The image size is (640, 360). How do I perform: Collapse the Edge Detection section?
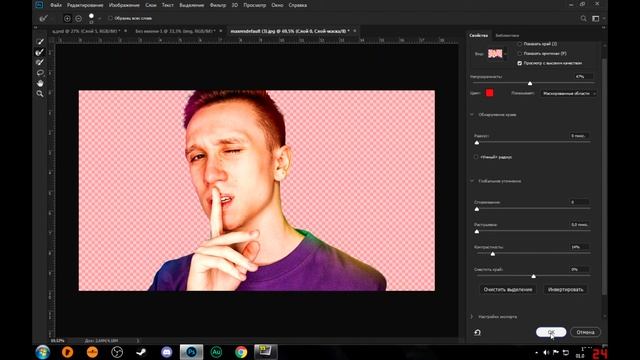[x=472, y=115]
